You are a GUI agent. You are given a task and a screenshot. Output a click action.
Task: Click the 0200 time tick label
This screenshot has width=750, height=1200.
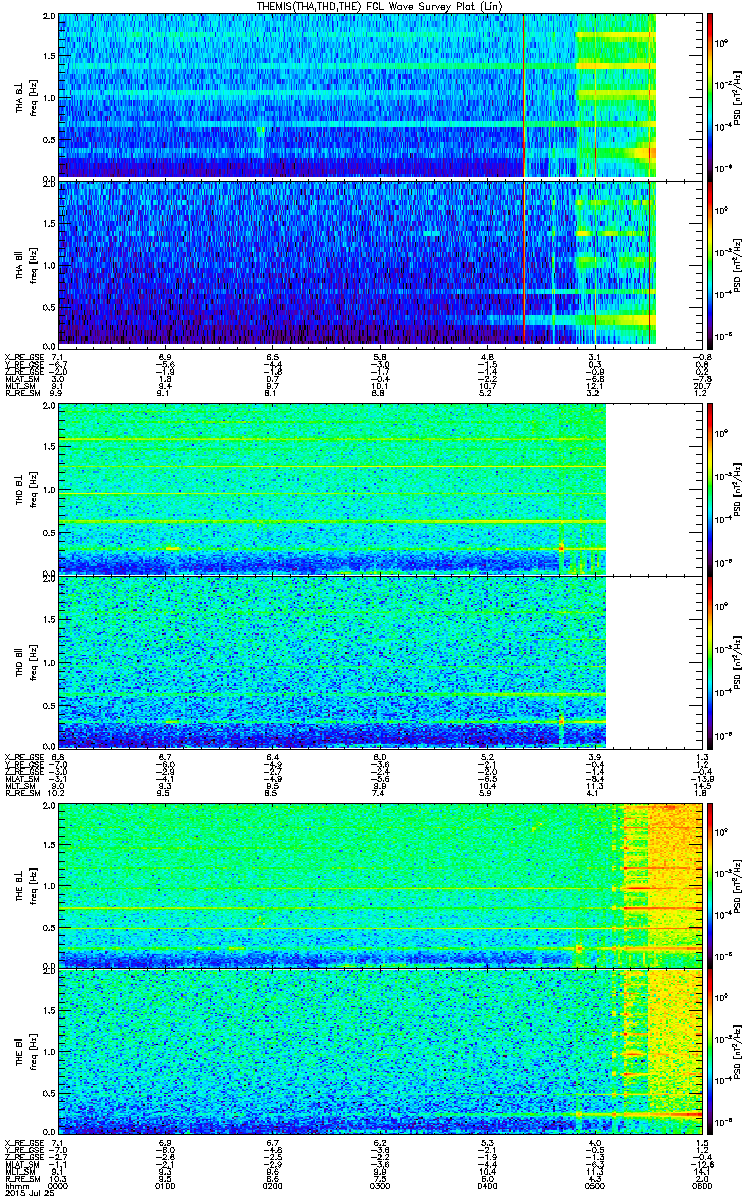pos(272,1185)
